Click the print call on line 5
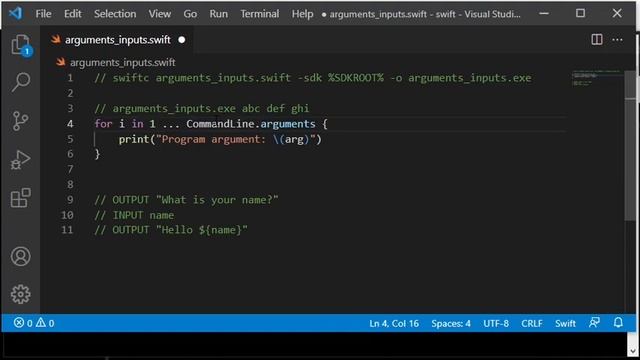Screen dimensions: 640x360 coord(134,139)
